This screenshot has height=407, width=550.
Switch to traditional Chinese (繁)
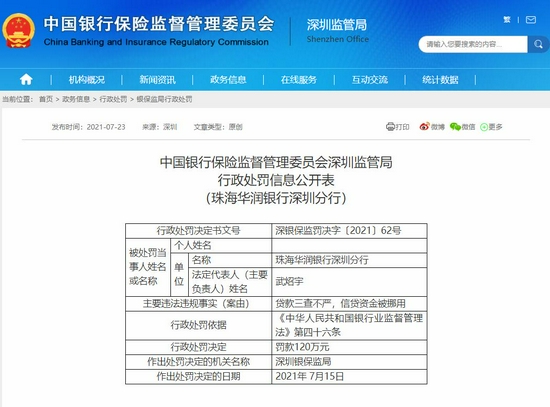point(507,20)
